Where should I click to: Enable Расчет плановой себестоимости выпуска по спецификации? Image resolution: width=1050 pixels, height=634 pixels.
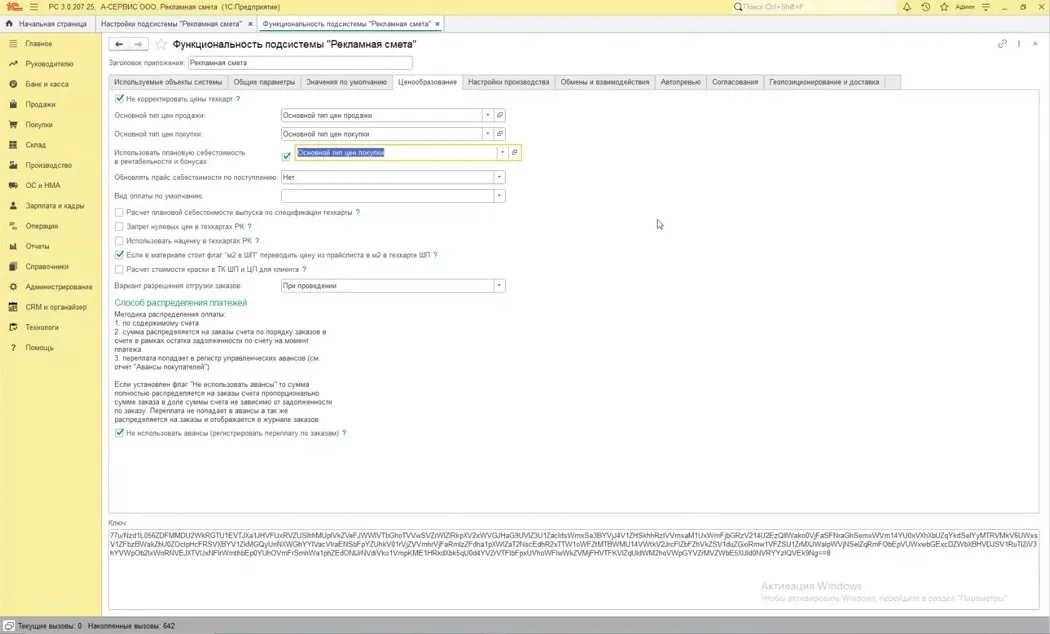(119, 212)
